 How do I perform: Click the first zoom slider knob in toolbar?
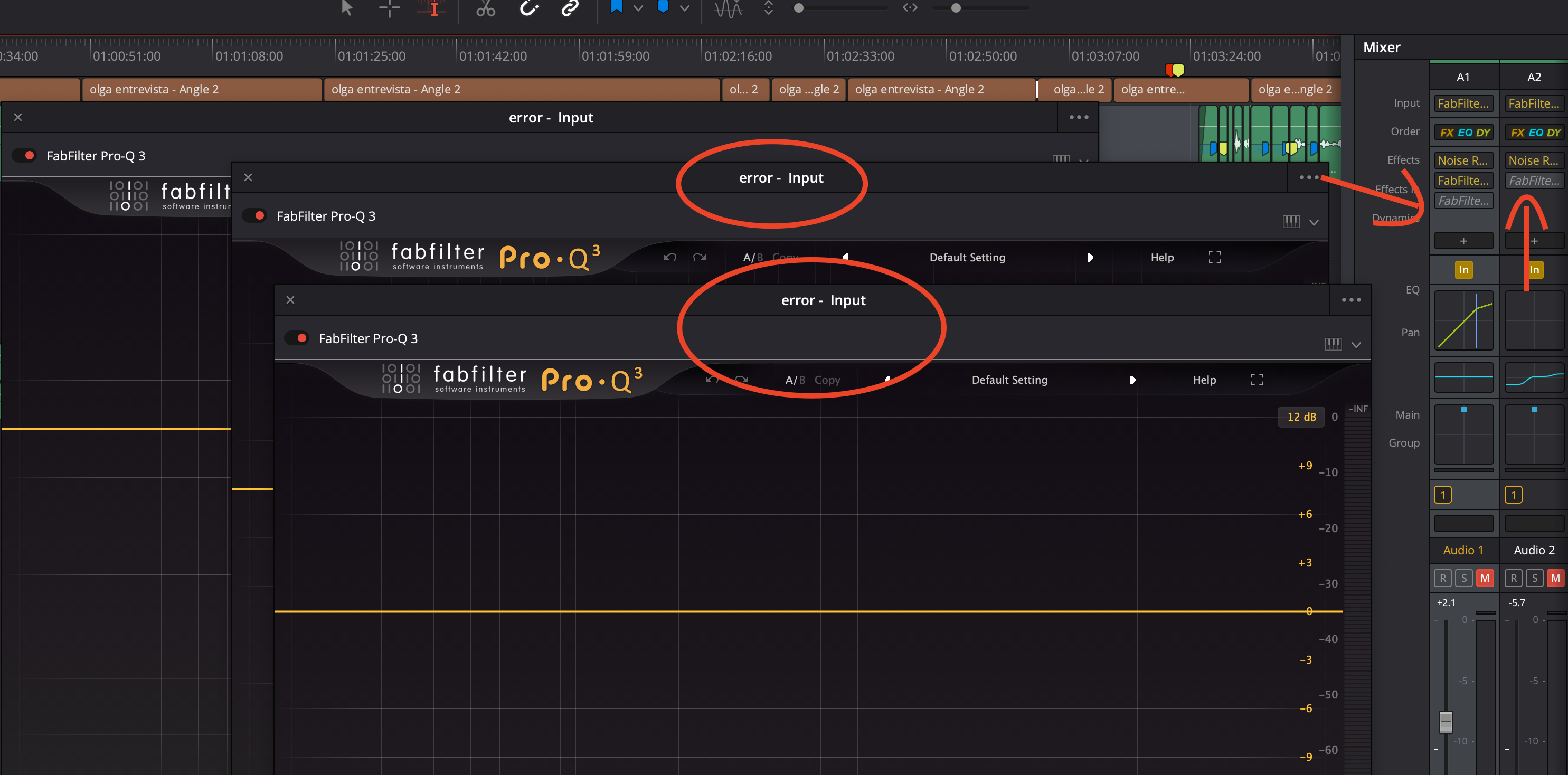(x=798, y=8)
